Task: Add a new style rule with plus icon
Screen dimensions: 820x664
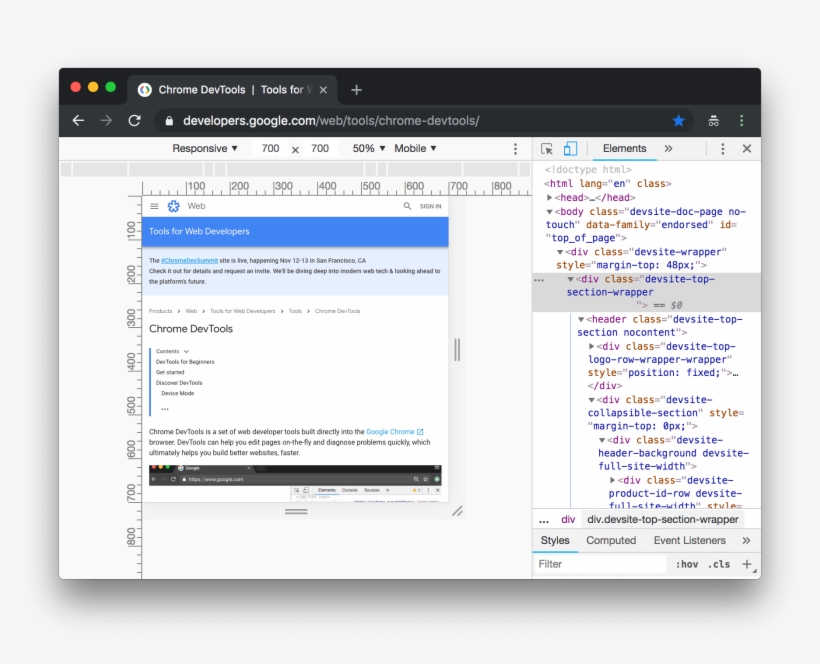Action: coord(746,564)
